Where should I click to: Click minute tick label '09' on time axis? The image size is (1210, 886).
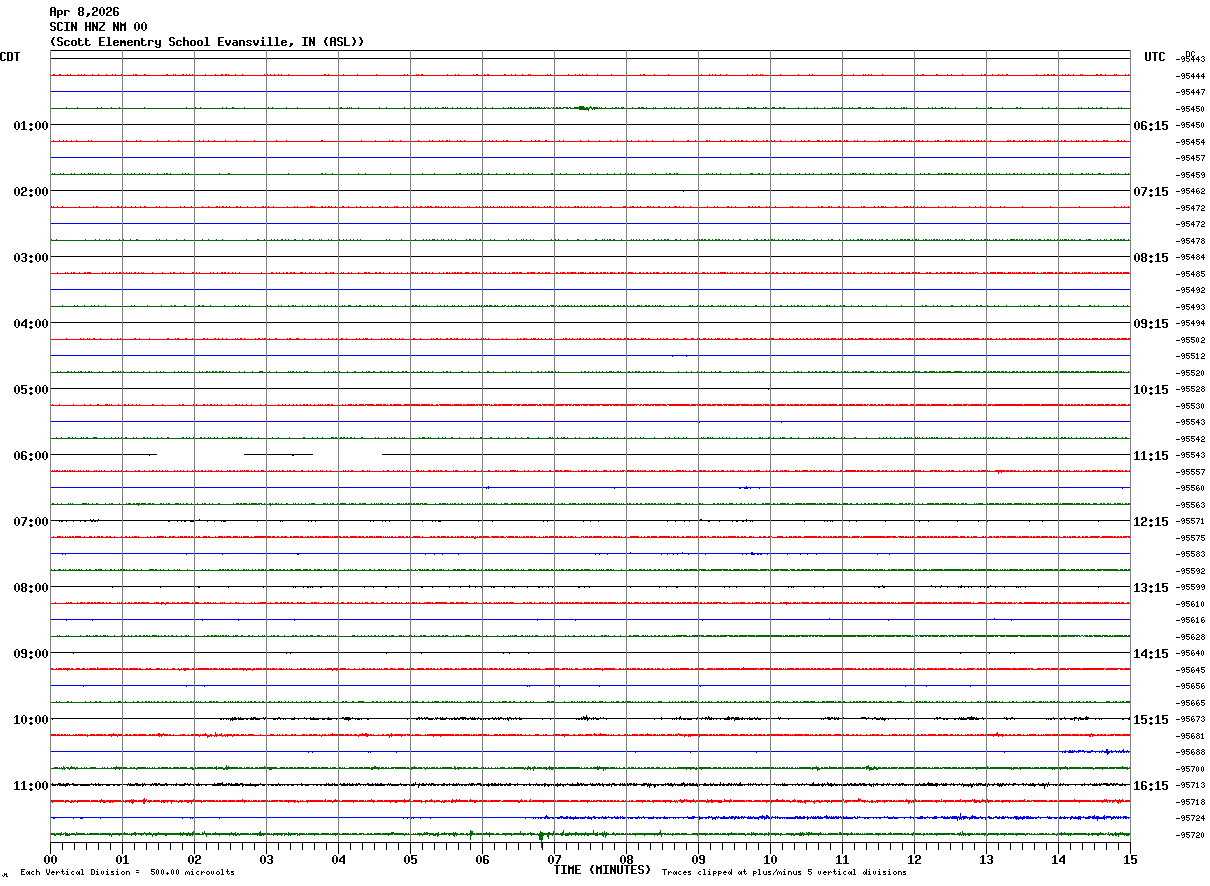[x=698, y=859]
